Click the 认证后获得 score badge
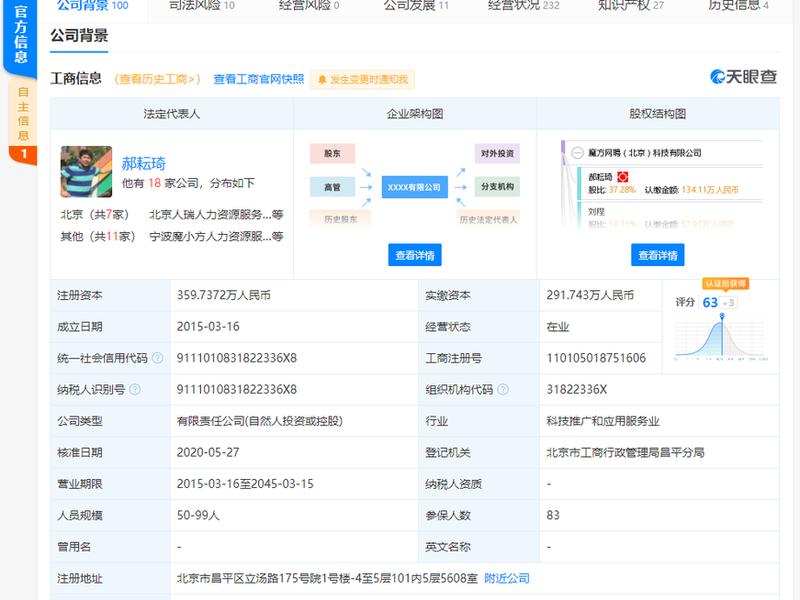 726,284
